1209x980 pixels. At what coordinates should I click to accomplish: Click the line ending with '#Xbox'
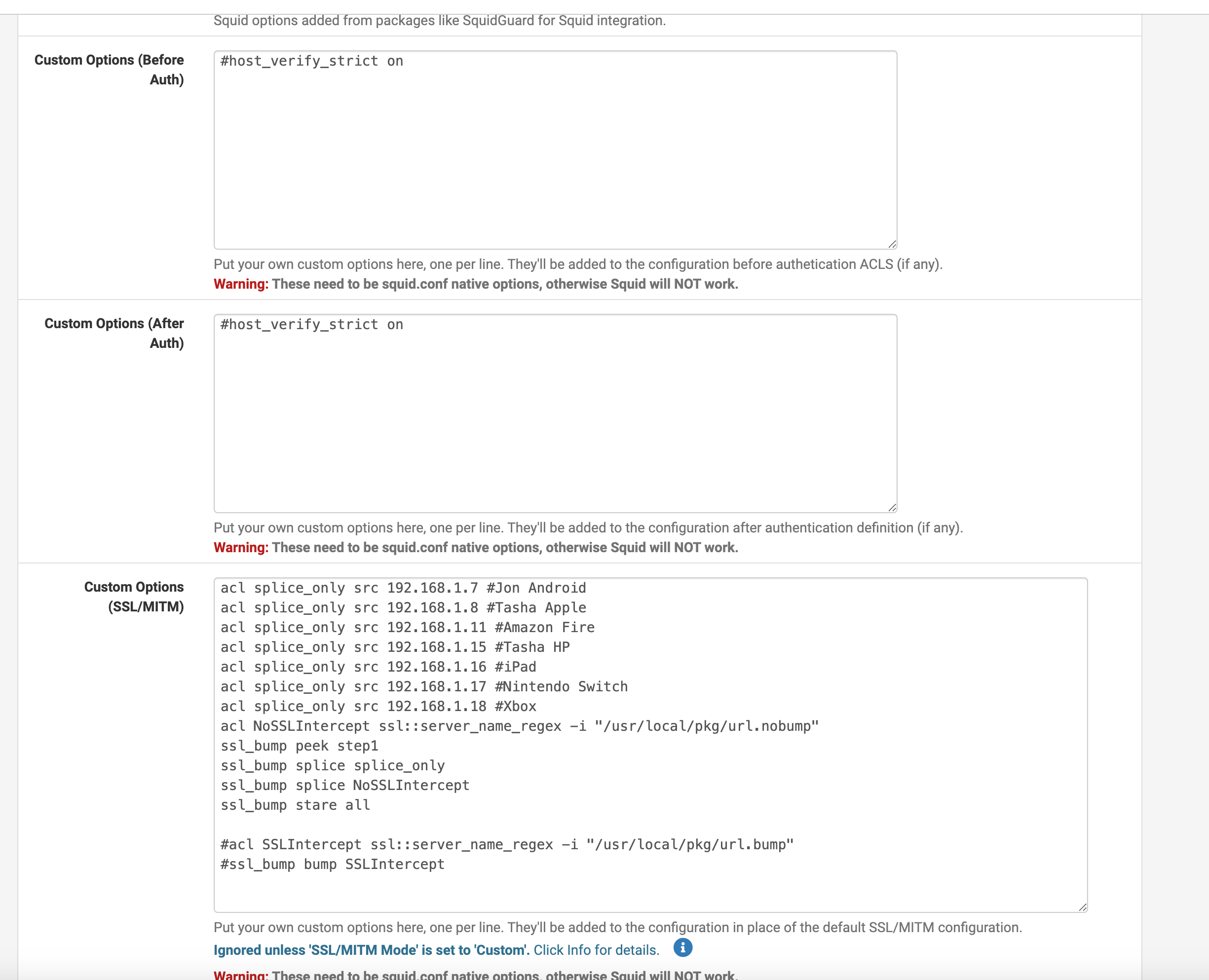[378, 707]
